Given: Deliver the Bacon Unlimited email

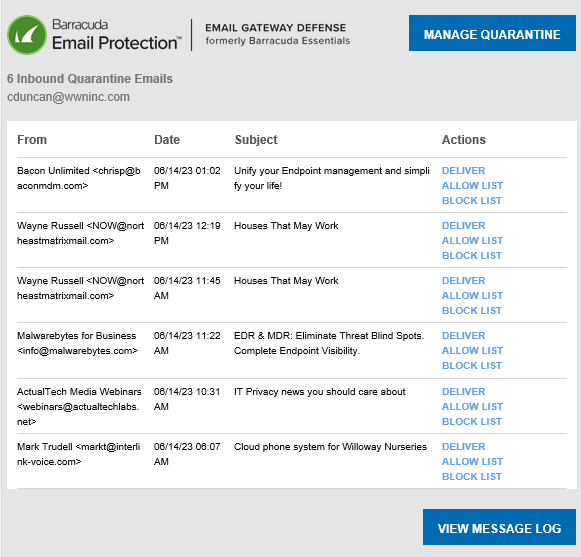Looking at the screenshot, I should pos(463,170).
